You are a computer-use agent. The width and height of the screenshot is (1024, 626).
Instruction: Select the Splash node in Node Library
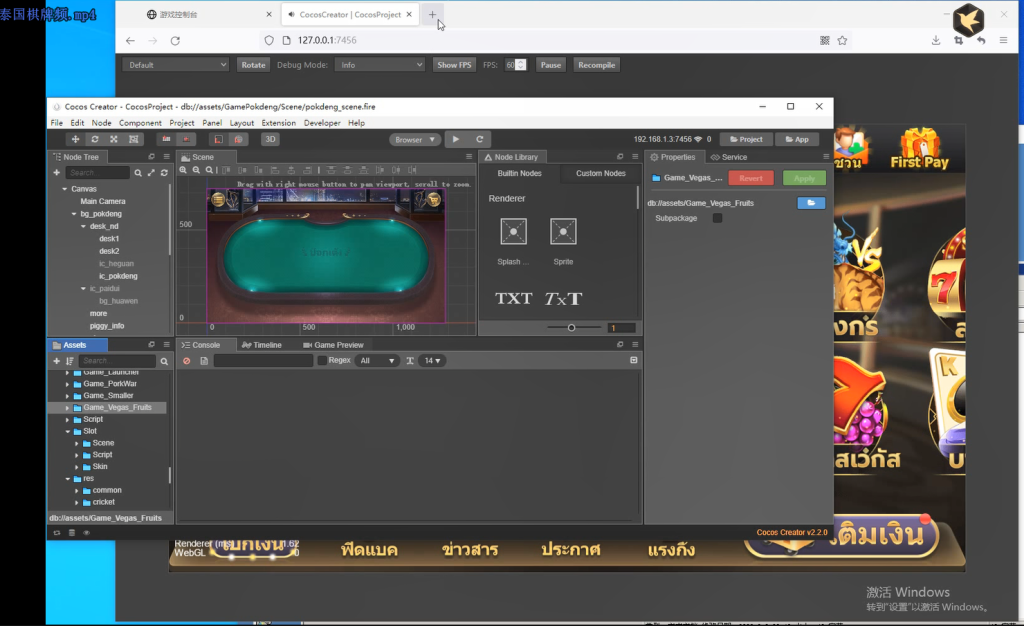pyautogui.click(x=513, y=232)
